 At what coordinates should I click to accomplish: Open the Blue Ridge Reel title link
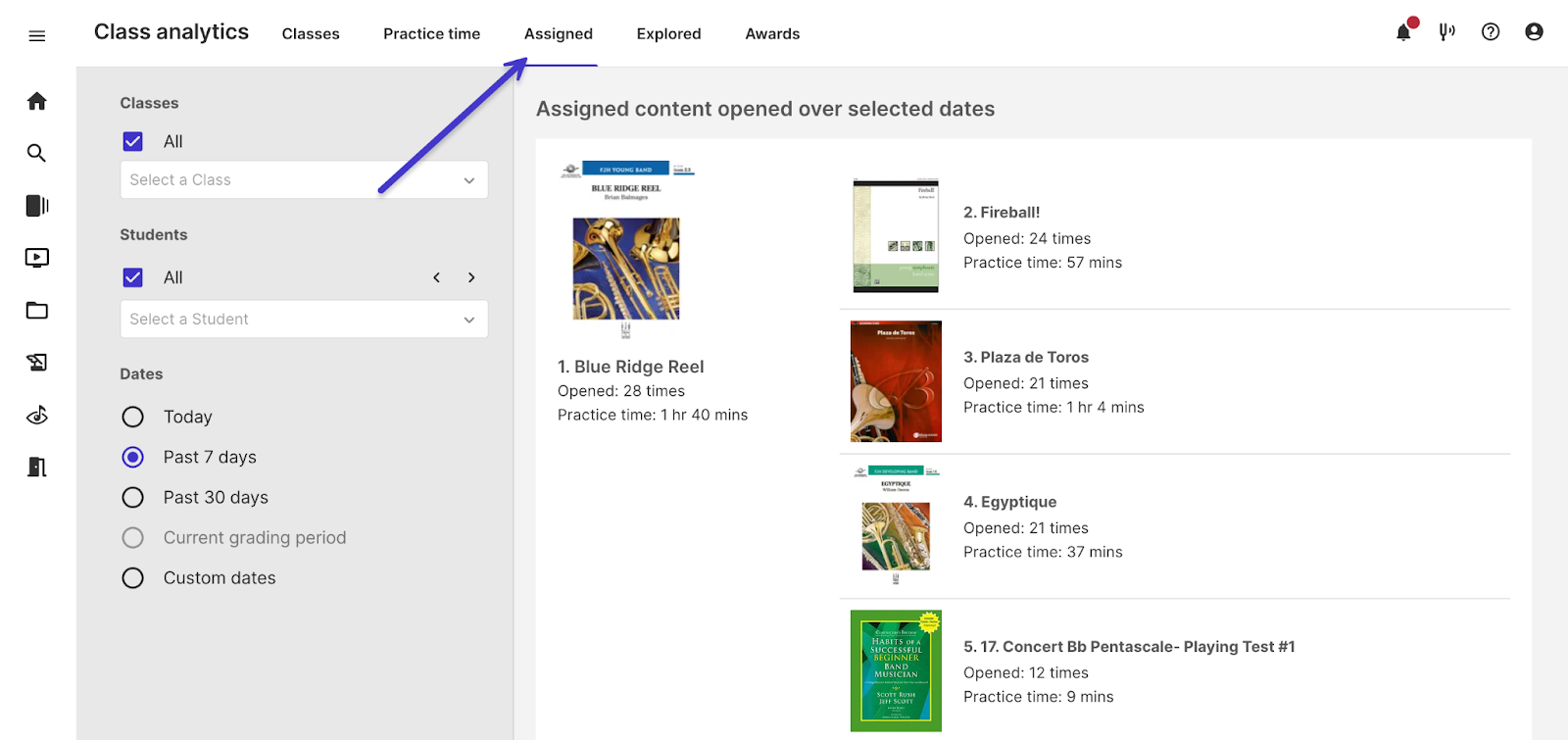click(x=630, y=367)
